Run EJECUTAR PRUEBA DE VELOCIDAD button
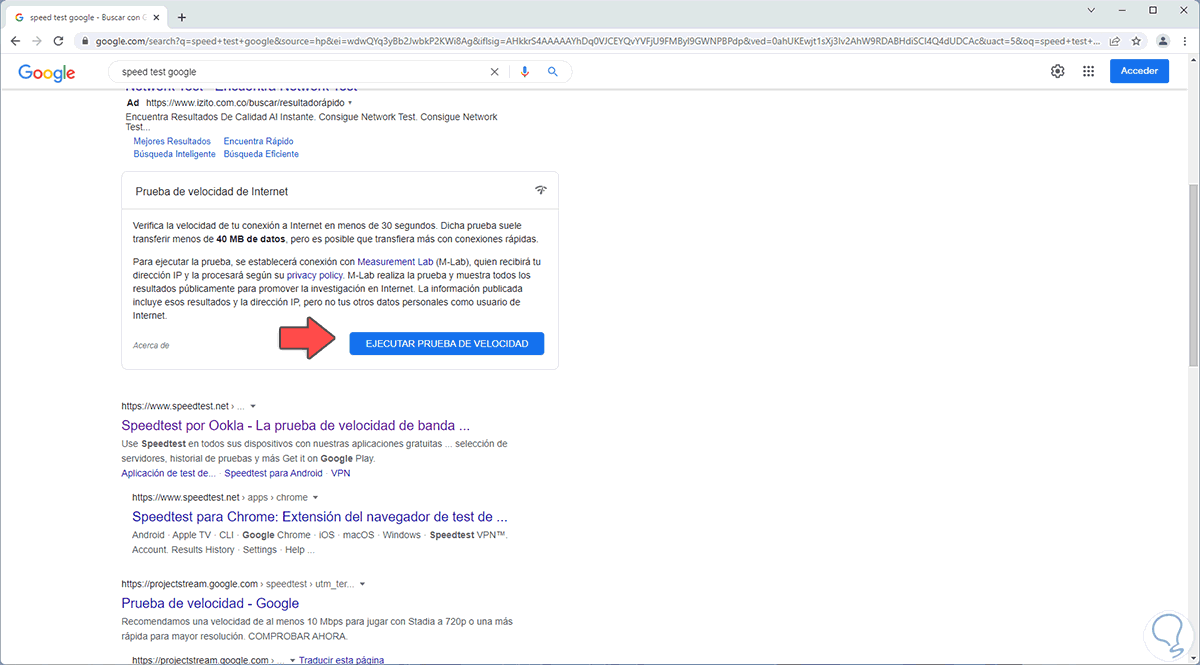1200x665 pixels. click(447, 343)
